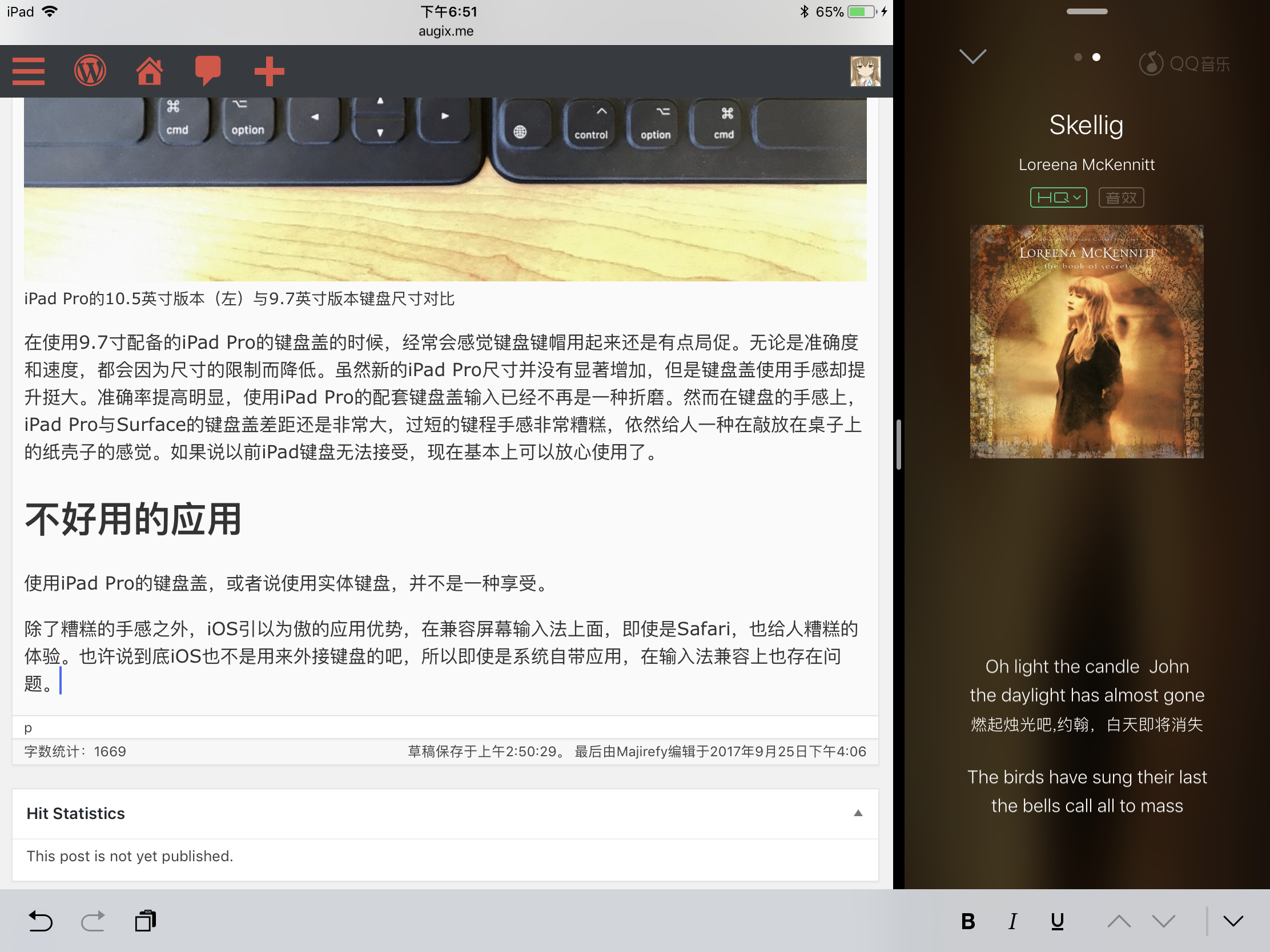The height and width of the screenshot is (952, 1270).
Task: Click the keyboard comparison image in editor
Action: (x=445, y=189)
